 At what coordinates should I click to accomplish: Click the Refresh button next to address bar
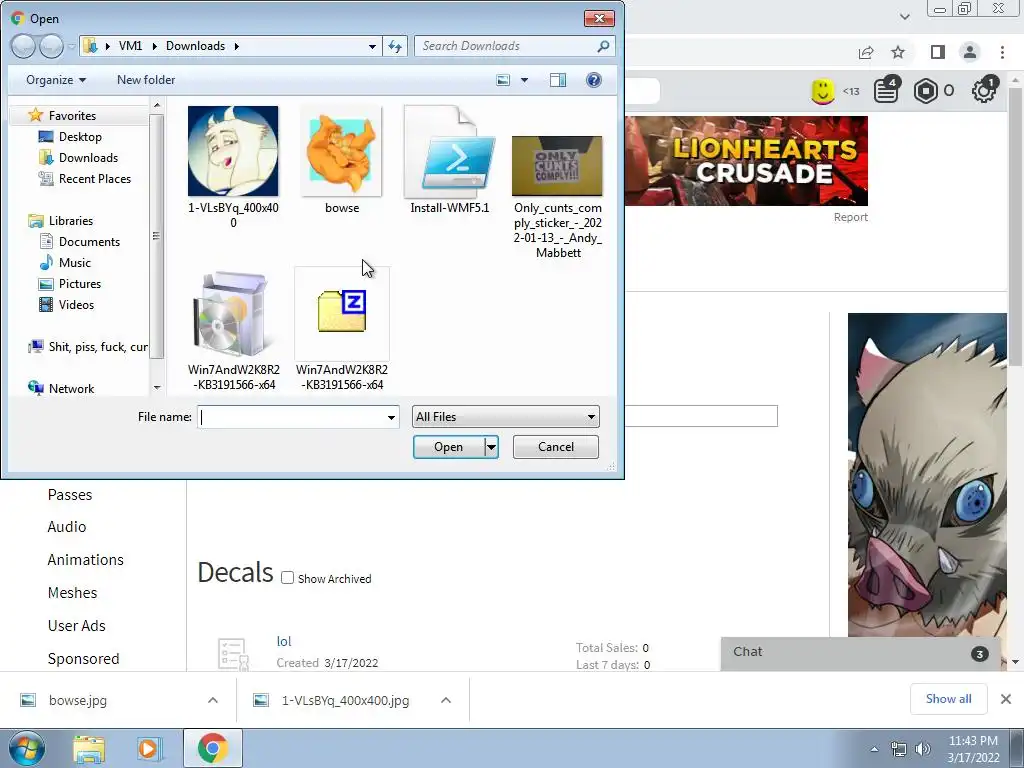tap(396, 46)
